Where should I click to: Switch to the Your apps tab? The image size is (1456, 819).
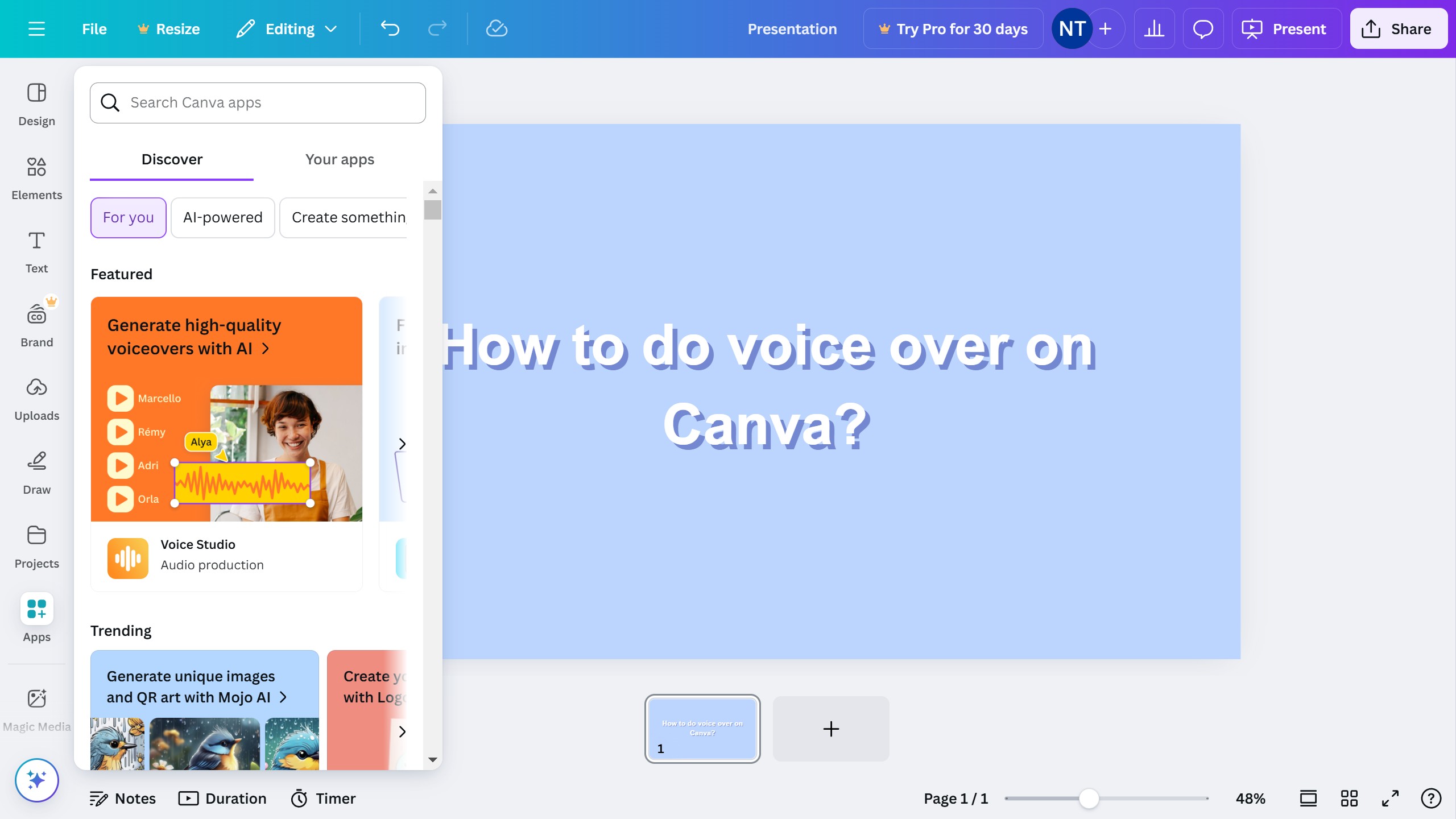coord(340,160)
